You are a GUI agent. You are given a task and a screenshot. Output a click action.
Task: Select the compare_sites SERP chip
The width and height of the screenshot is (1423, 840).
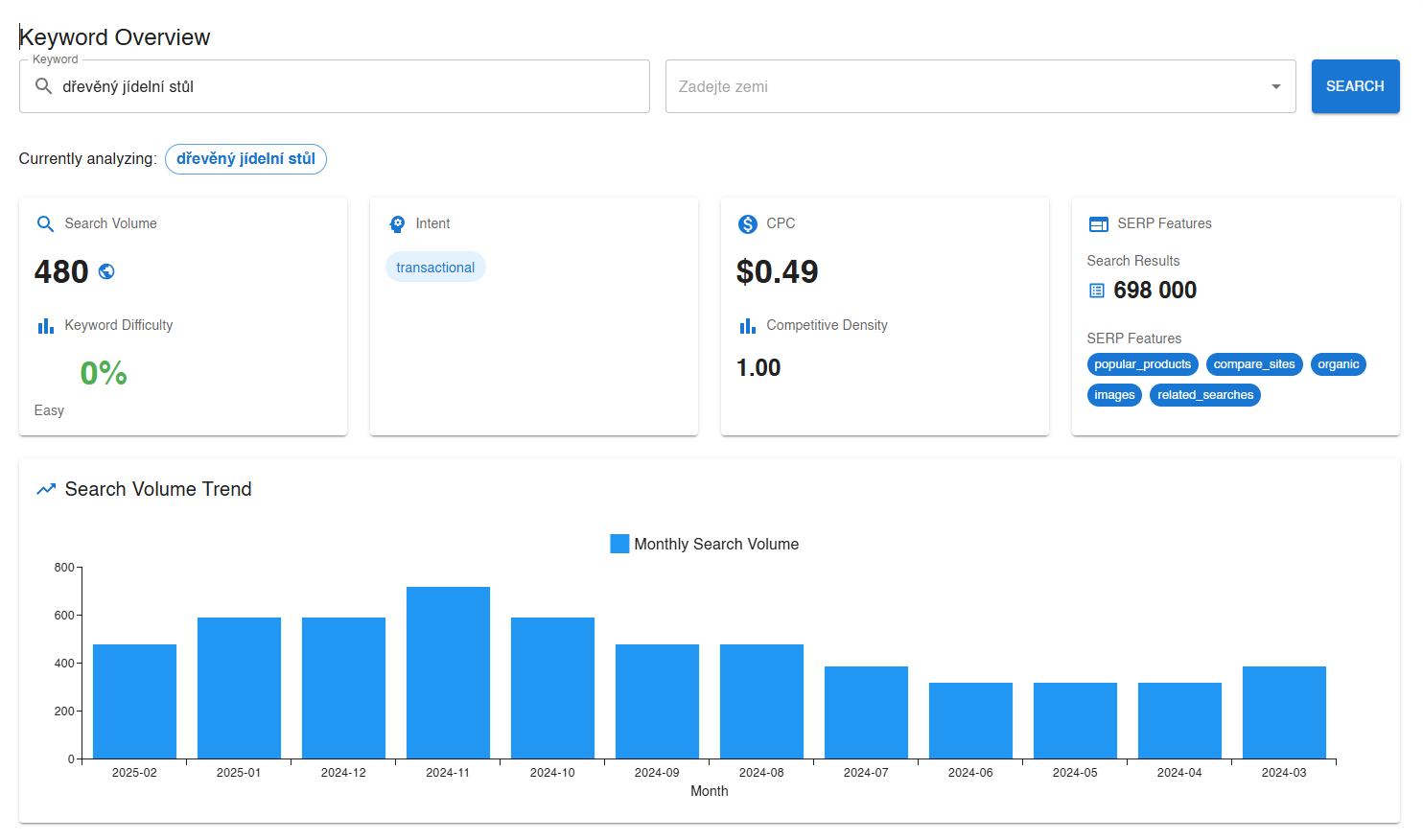click(1253, 364)
